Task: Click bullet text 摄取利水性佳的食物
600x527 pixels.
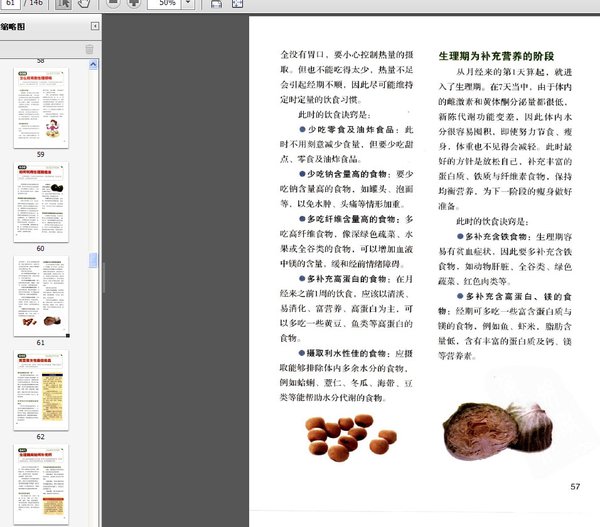Action: point(347,353)
